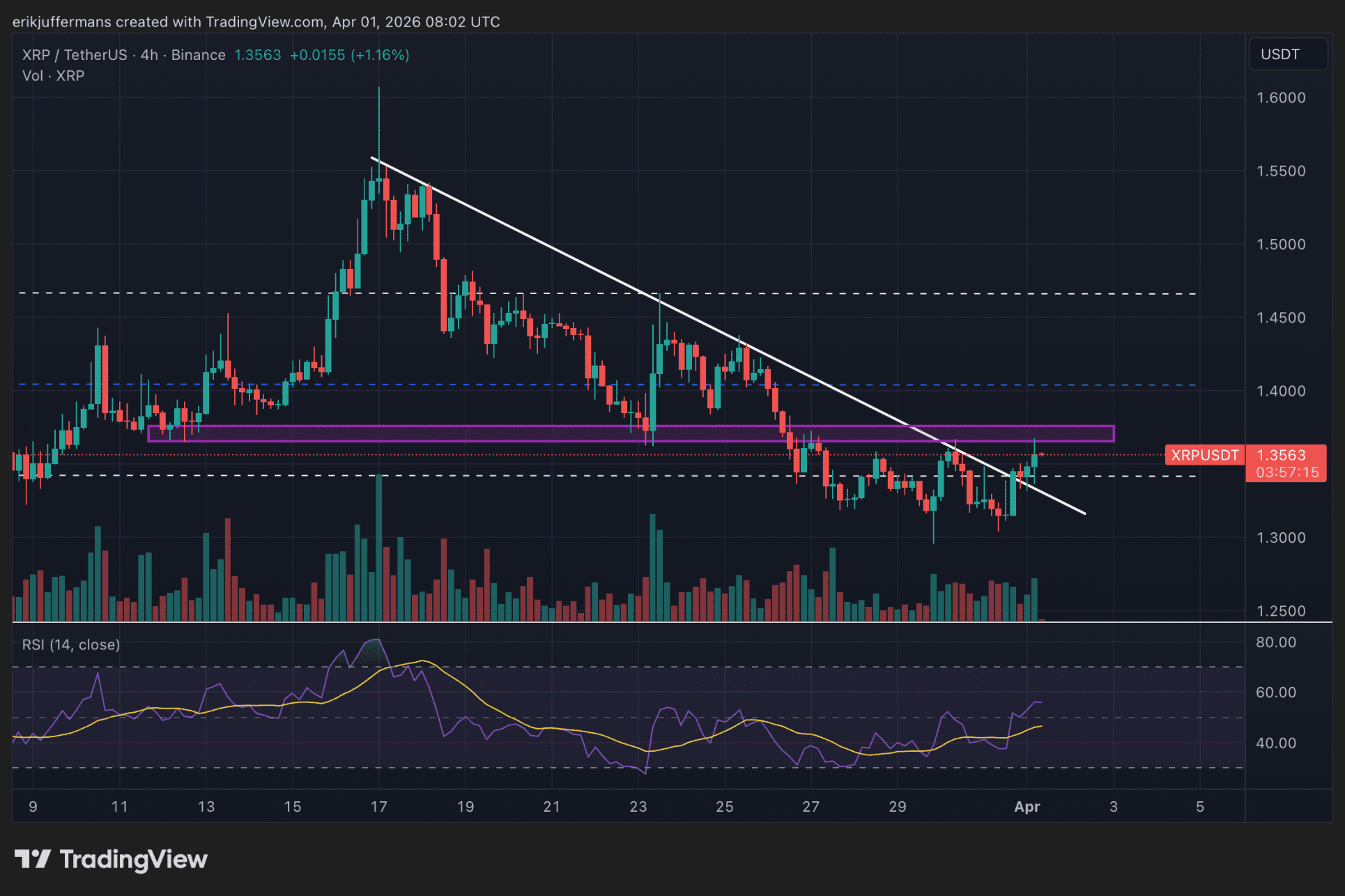Click the 80.00 RSI scale label
This screenshot has width=1345, height=896.
[1275, 642]
